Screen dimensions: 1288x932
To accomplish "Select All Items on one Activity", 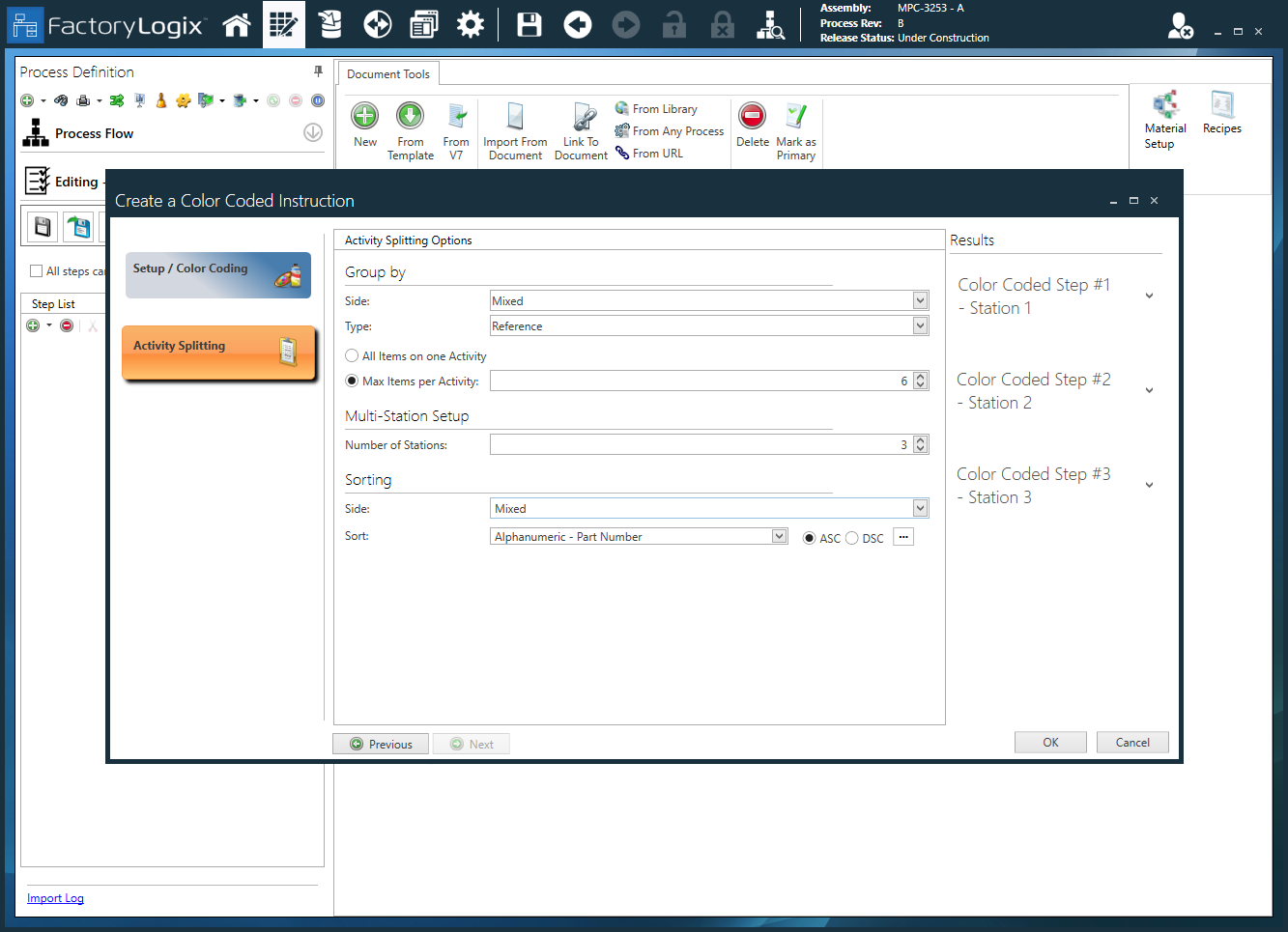I will (x=353, y=356).
